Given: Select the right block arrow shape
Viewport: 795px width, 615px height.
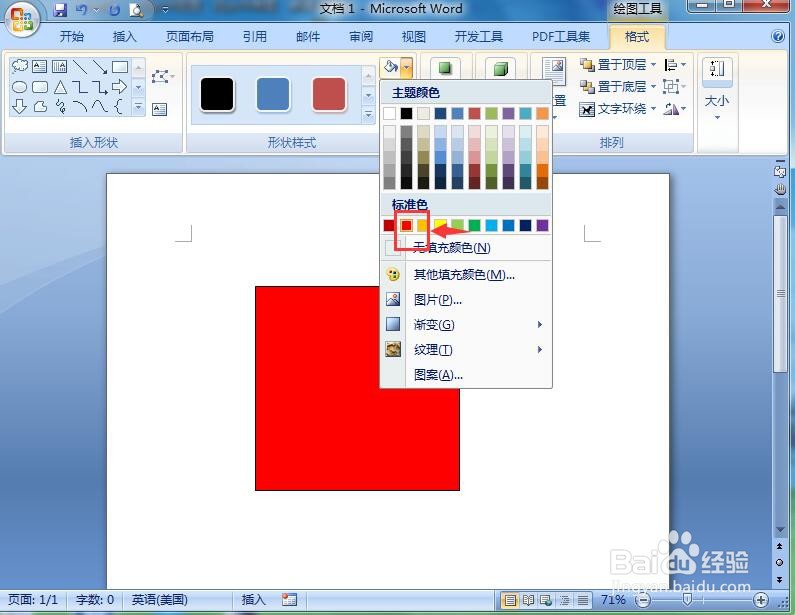Looking at the screenshot, I should click(x=120, y=87).
